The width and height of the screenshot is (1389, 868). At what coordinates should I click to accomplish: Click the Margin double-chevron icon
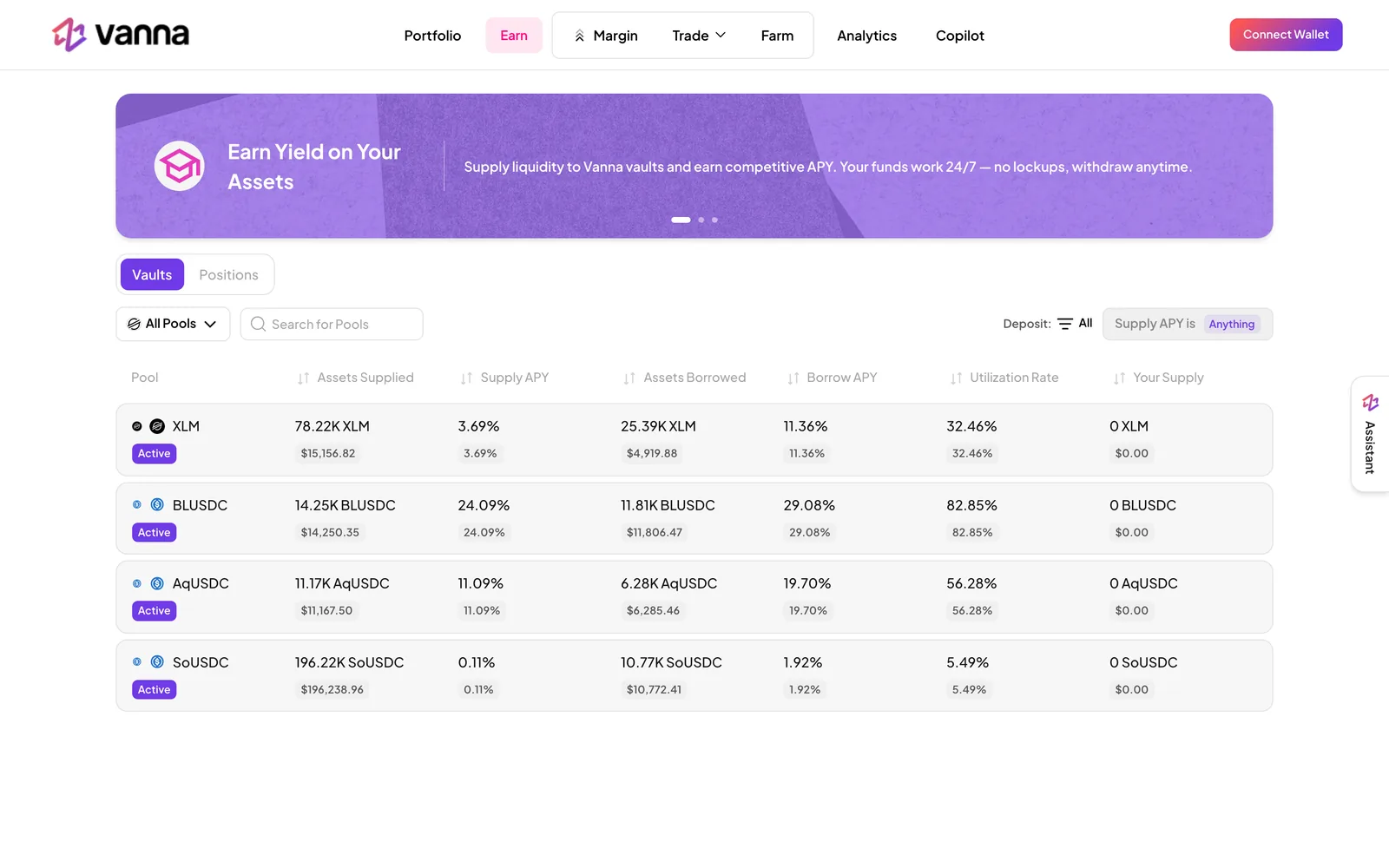click(579, 36)
